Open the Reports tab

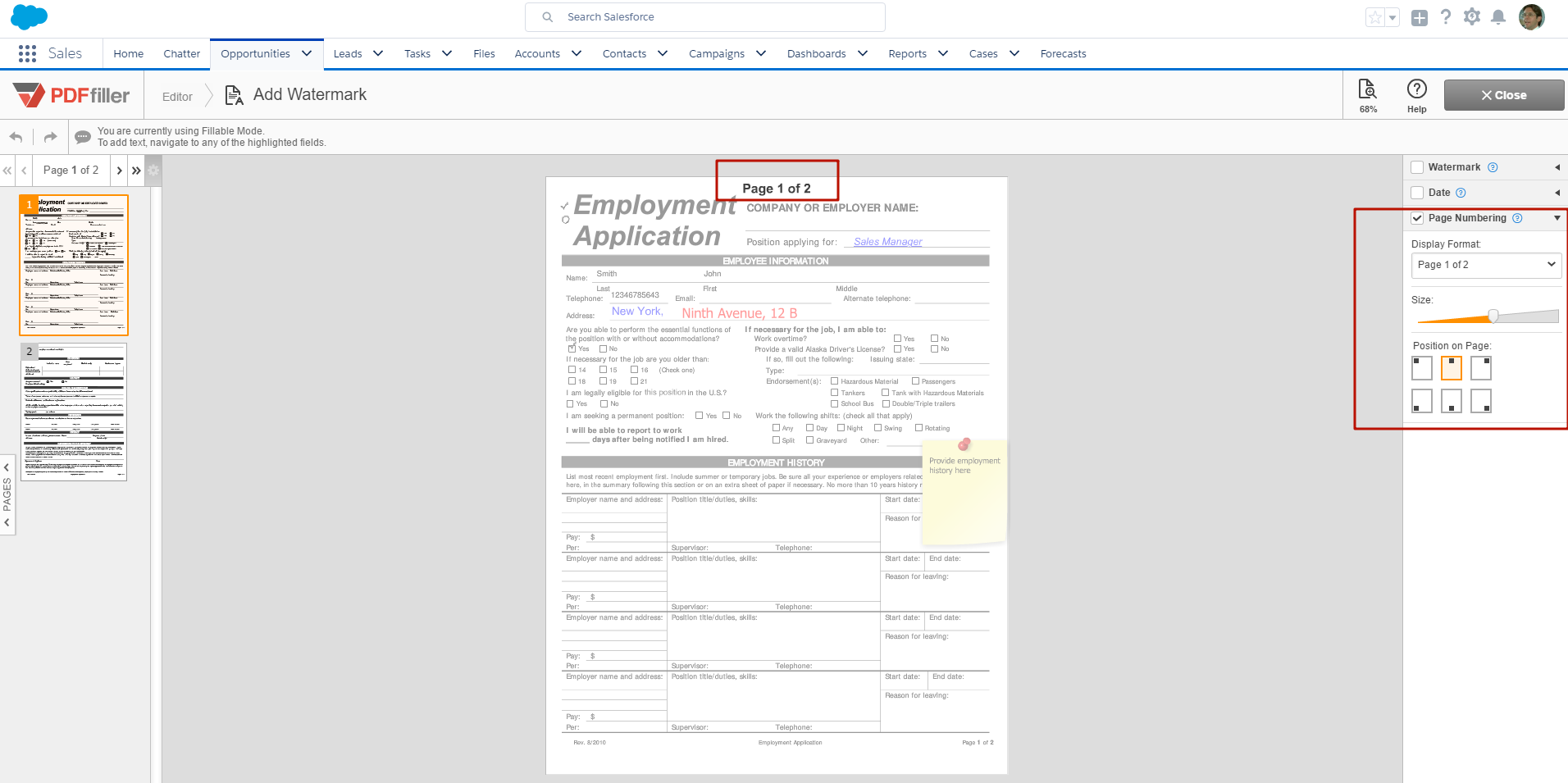pos(908,54)
